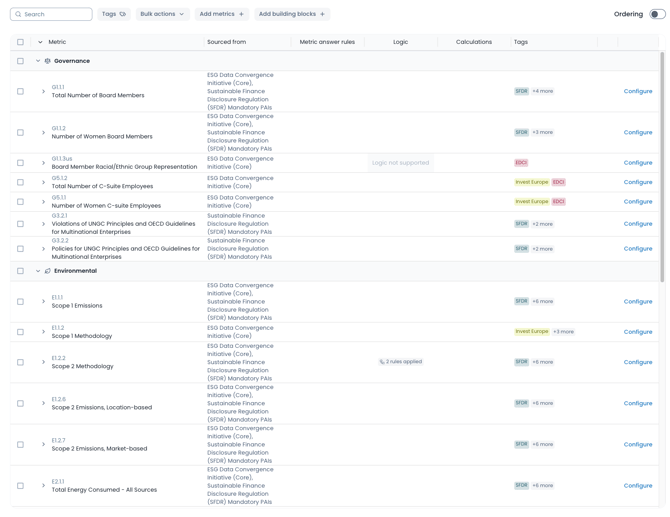Click the G5.1.2 metric code
The image size is (670, 517).
point(59,178)
